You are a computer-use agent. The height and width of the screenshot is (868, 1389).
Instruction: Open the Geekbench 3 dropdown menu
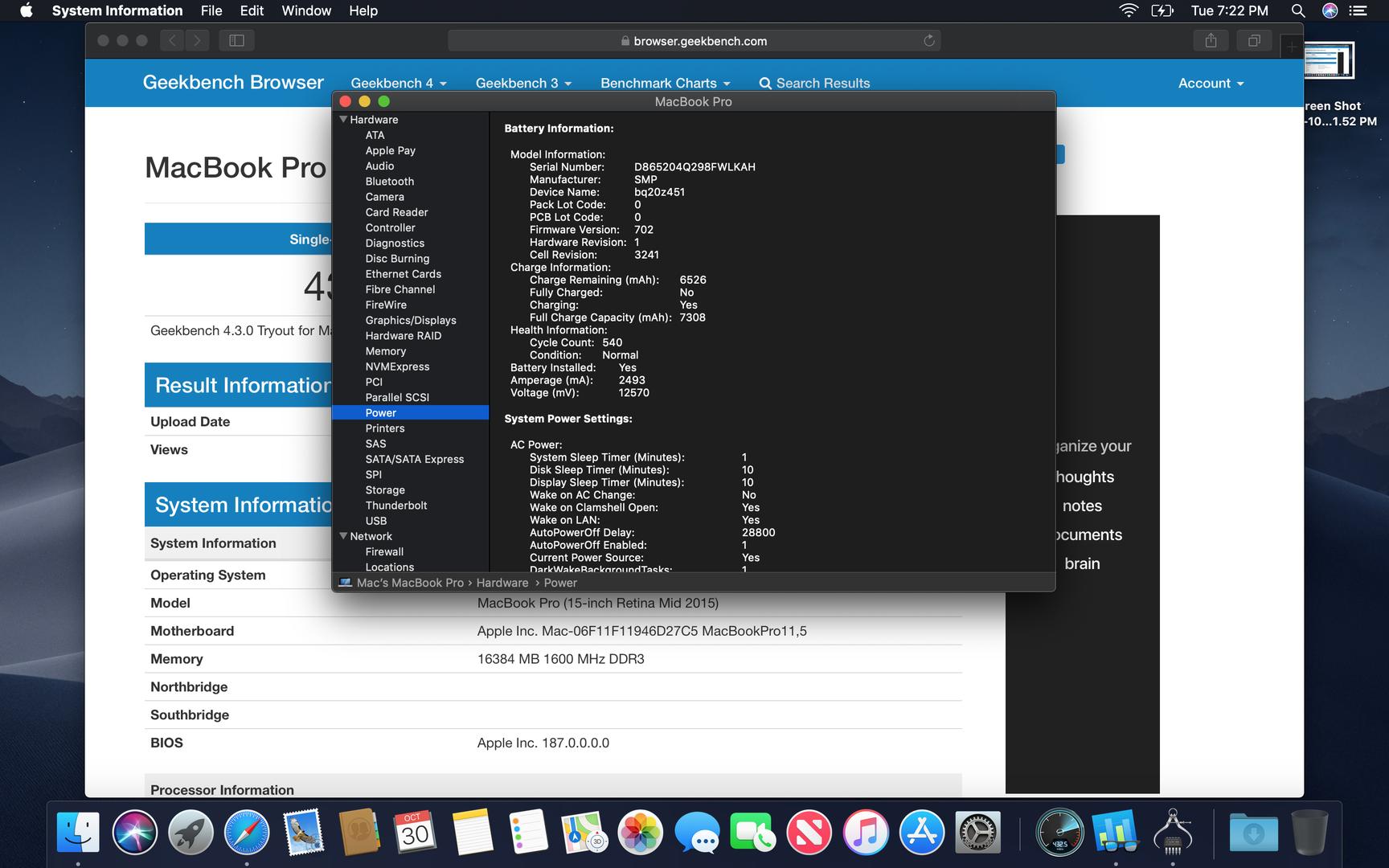523,83
